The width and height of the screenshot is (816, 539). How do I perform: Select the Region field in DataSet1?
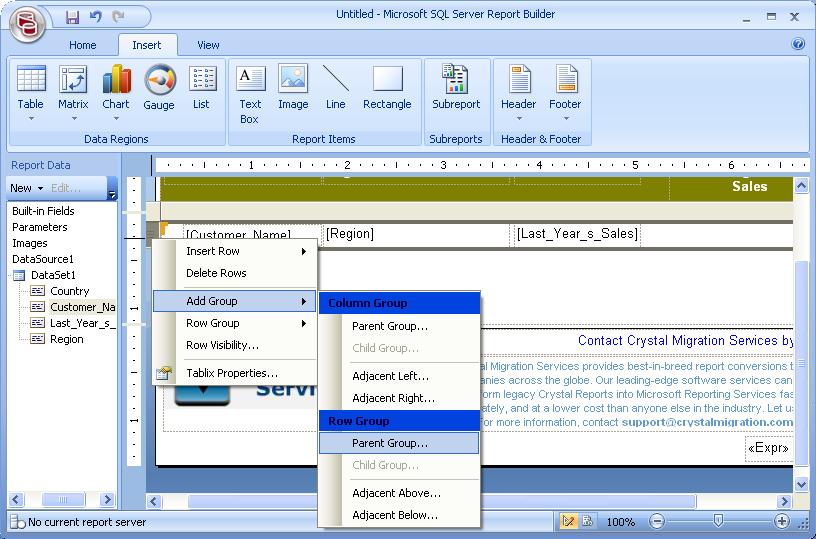coord(67,339)
